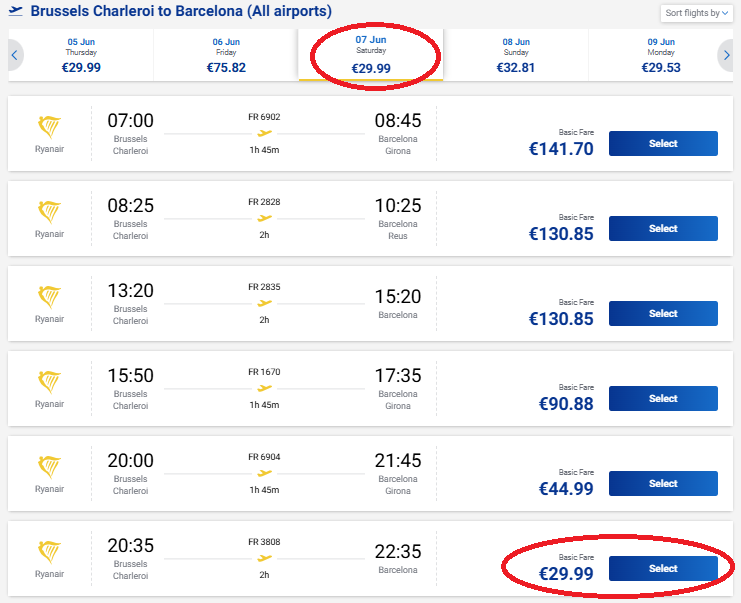Choose the 08 Jun Sunday date tab

pos(516,55)
